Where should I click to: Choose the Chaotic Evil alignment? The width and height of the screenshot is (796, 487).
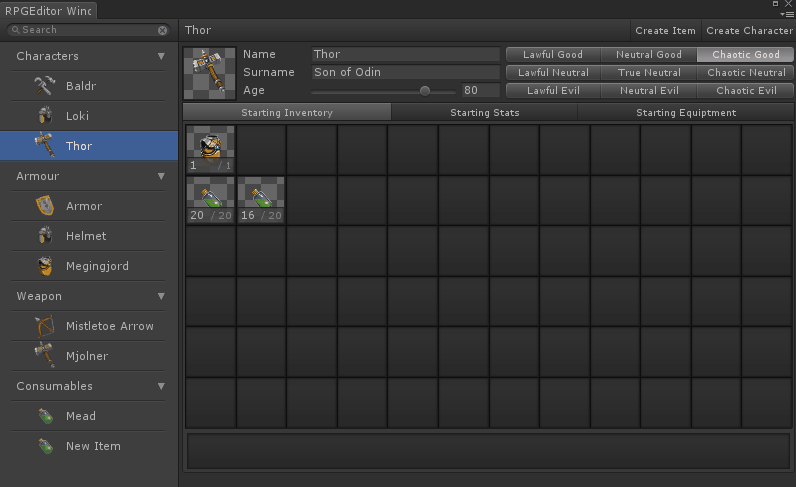[746, 91]
